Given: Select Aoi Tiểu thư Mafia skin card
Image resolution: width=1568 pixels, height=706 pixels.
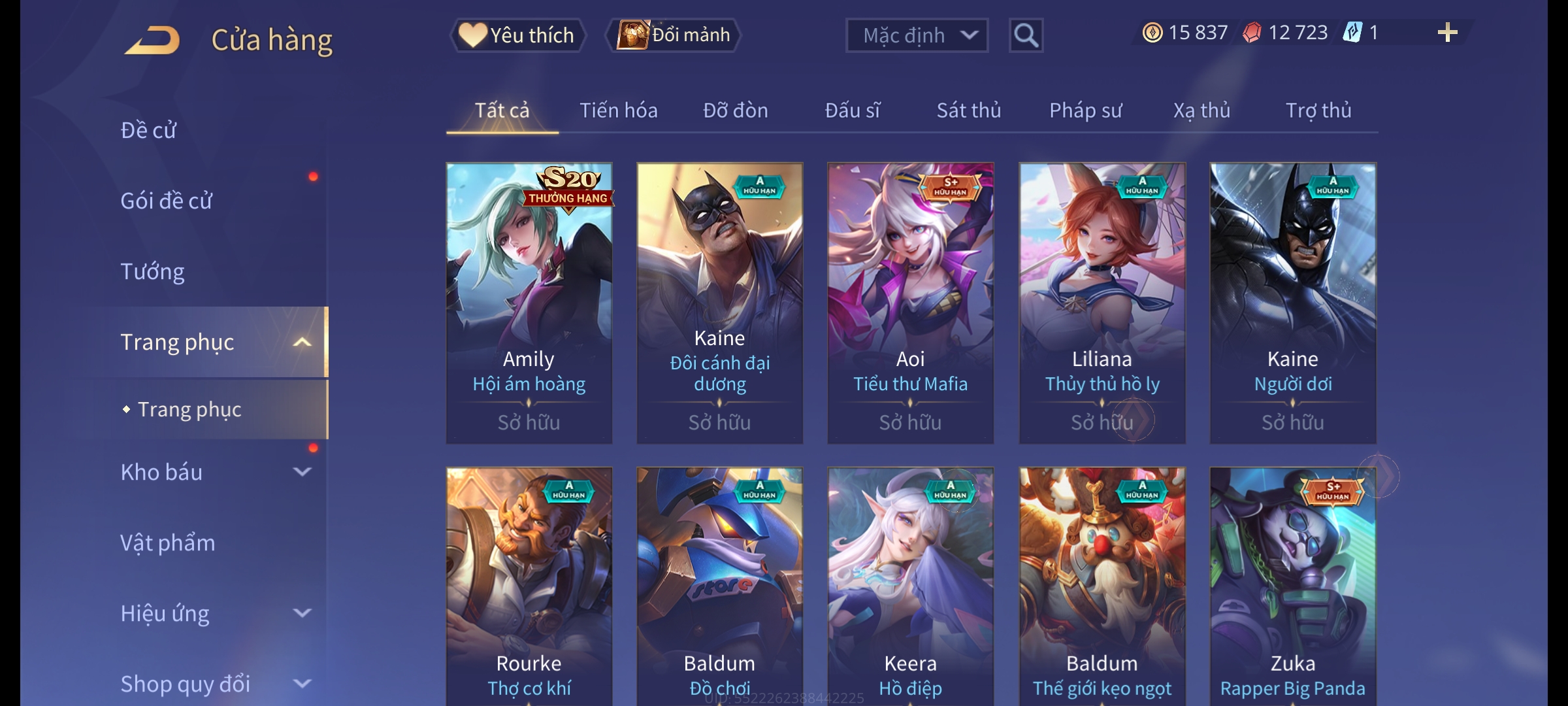Looking at the screenshot, I should tap(911, 303).
